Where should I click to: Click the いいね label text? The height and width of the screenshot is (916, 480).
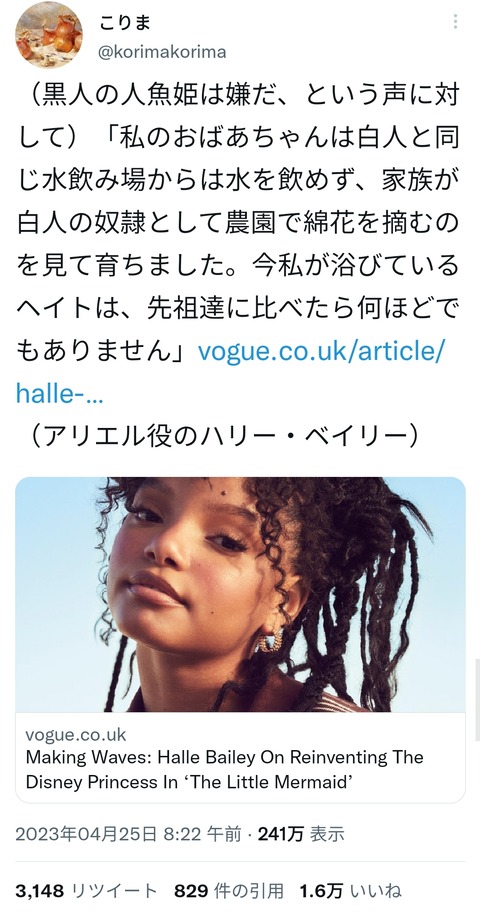pos(375,891)
